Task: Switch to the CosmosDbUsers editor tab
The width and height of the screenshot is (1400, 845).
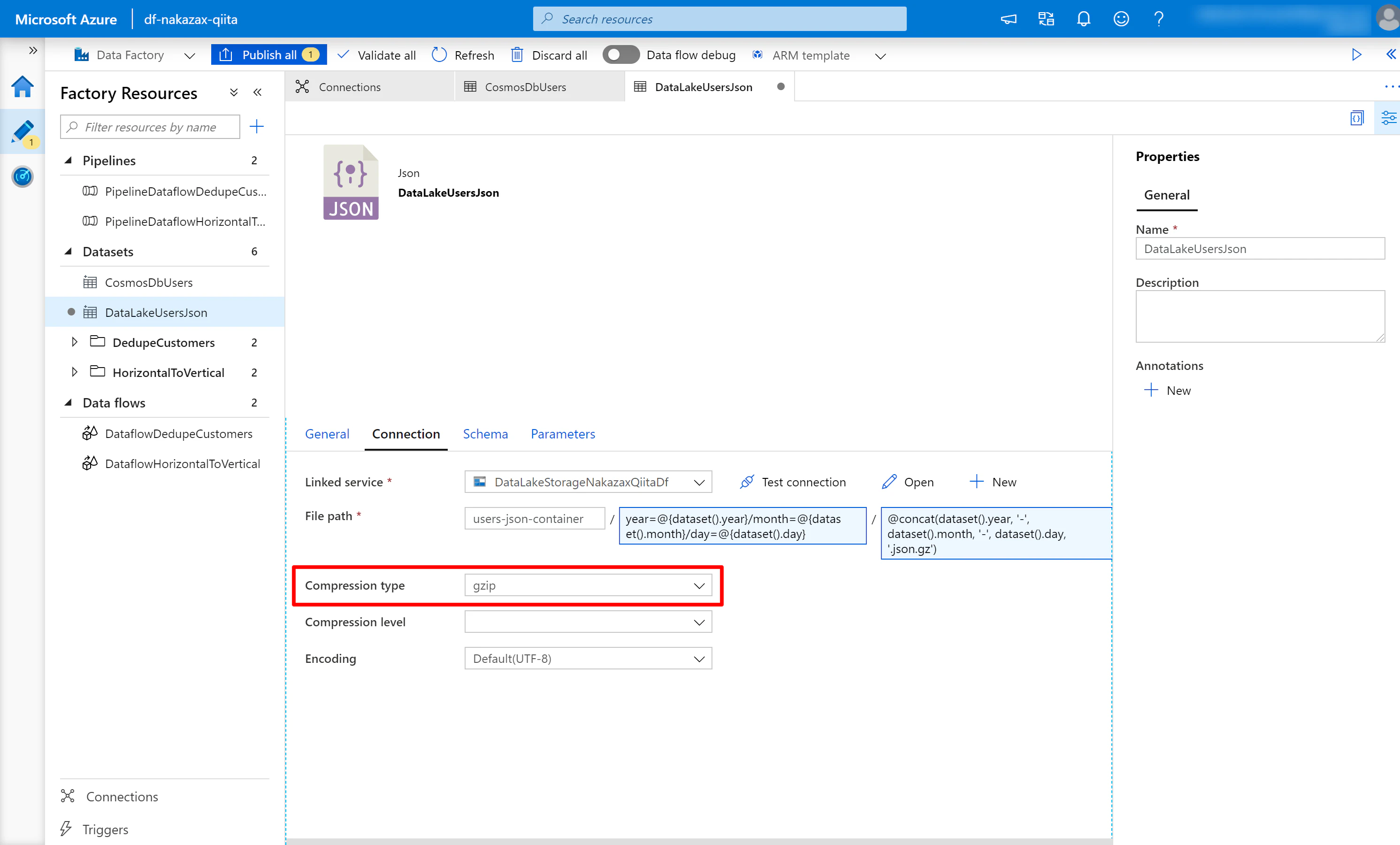Action: coord(540,87)
